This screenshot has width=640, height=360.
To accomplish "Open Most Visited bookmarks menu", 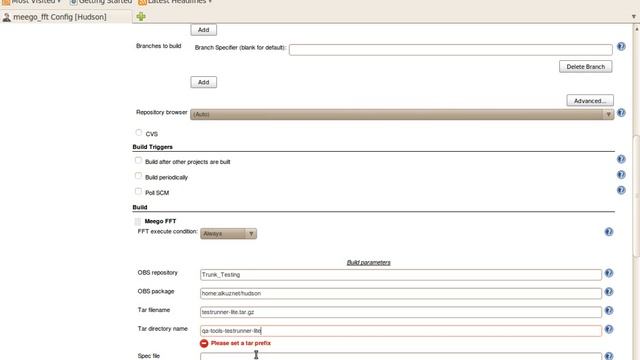I will [32, 2].
